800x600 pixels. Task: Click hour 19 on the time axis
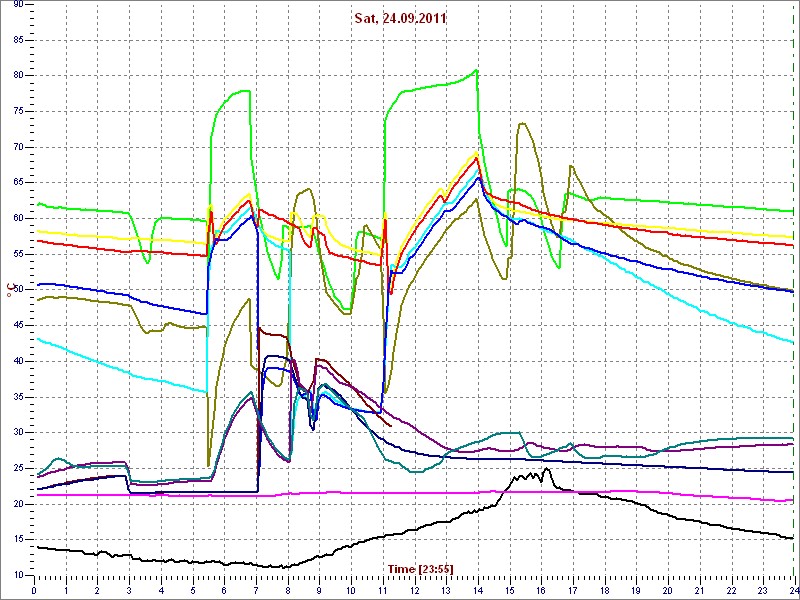tap(636, 590)
